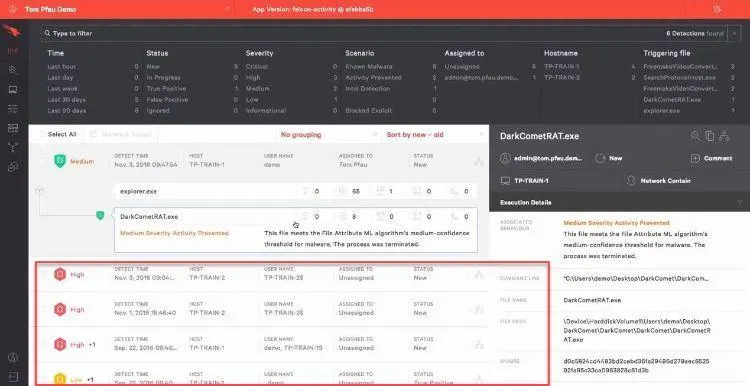The image size is (750, 386).
Task: Open the No grouping dropdown
Action: 329,135
